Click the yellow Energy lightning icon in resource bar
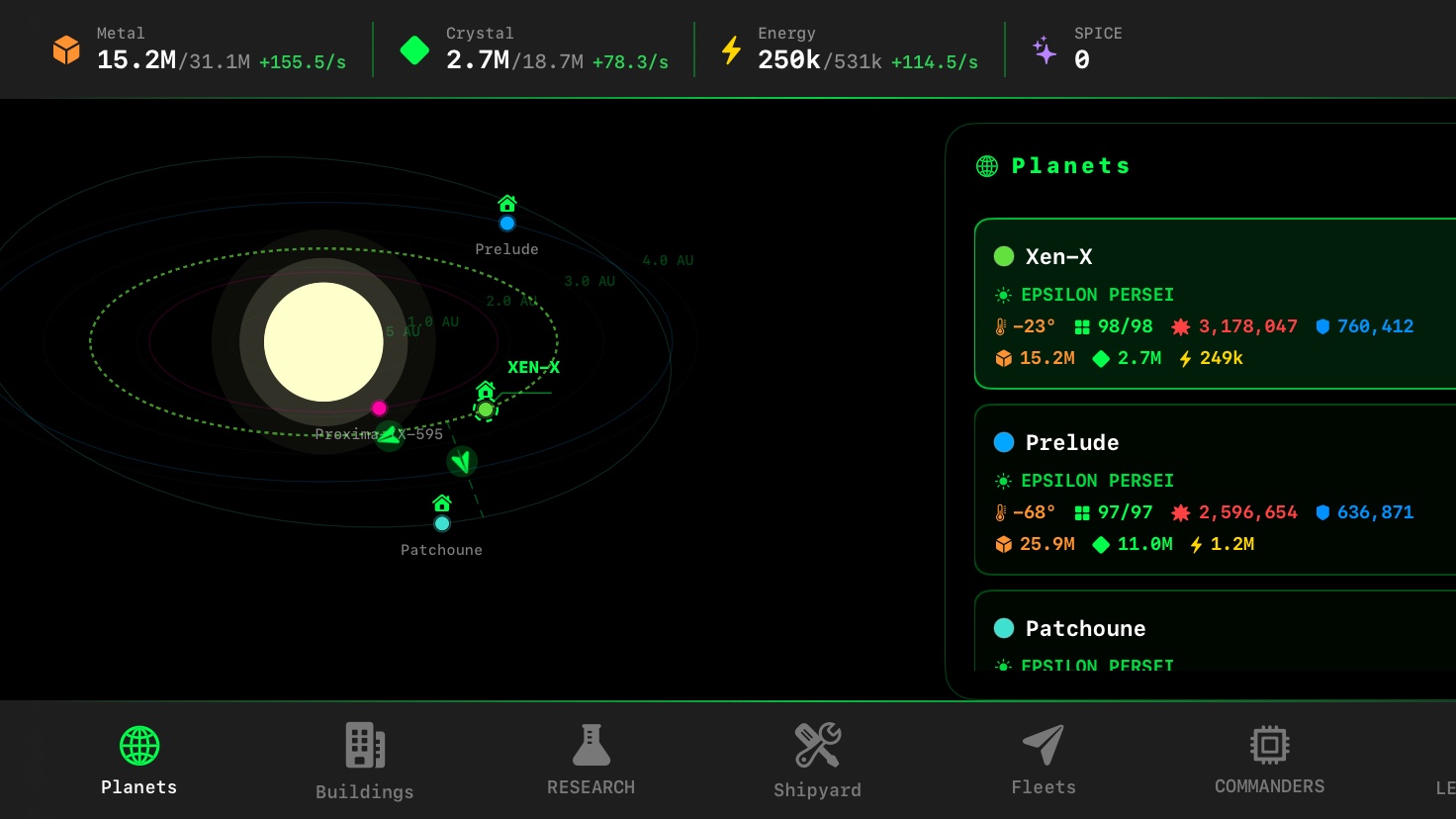Image resolution: width=1456 pixels, height=819 pixels. (x=731, y=49)
